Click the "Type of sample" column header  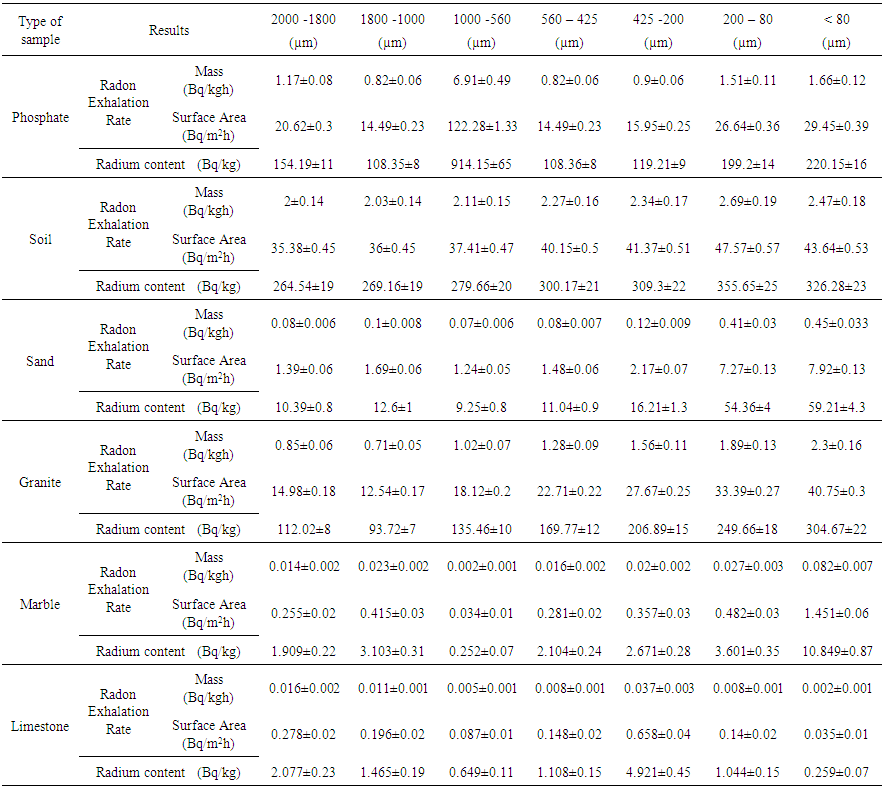41,30
